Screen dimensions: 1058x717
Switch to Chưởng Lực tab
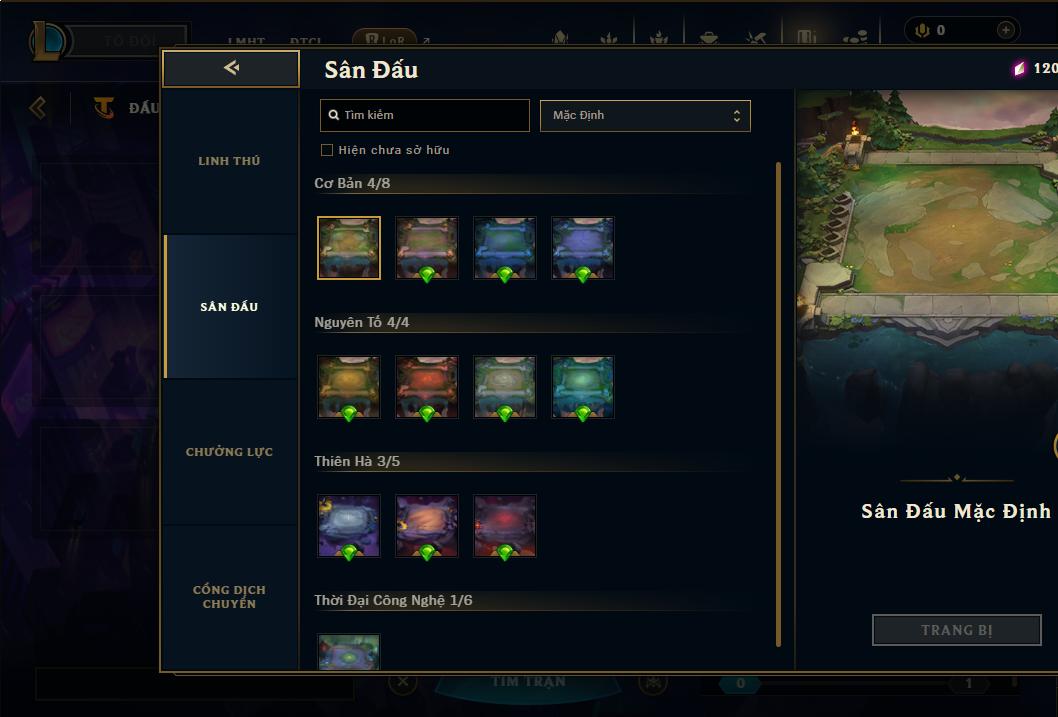pyautogui.click(x=229, y=452)
